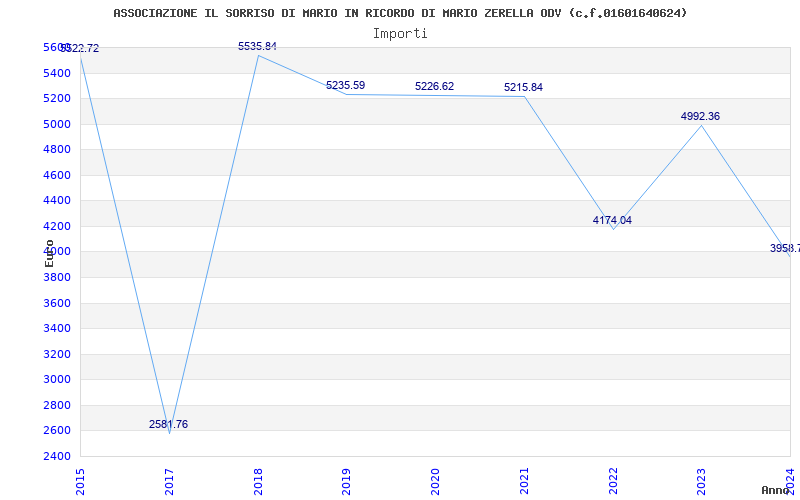Click the 2400 tick on the y-axis

click(56, 456)
